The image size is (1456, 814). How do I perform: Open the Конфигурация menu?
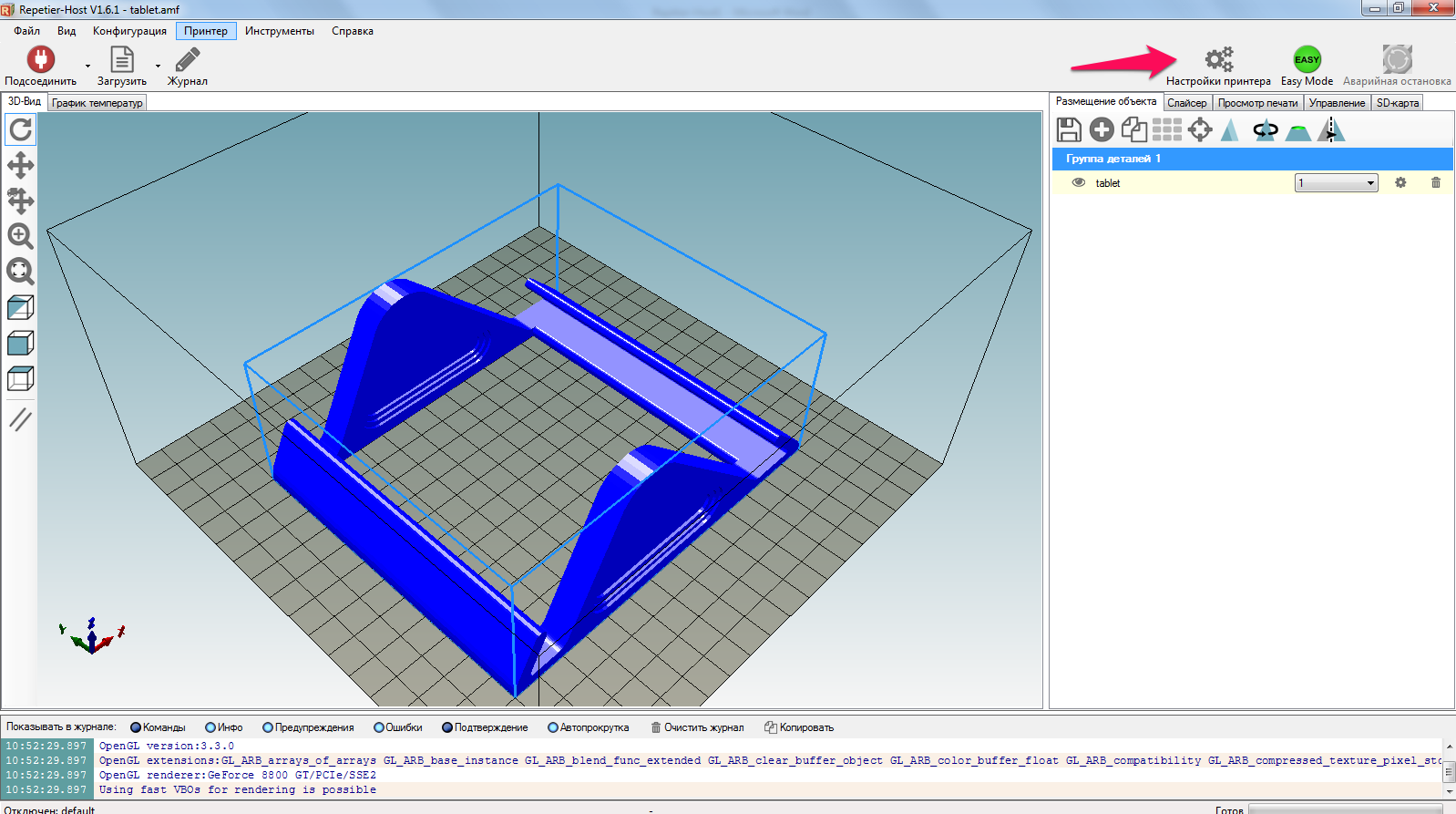click(x=129, y=31)
